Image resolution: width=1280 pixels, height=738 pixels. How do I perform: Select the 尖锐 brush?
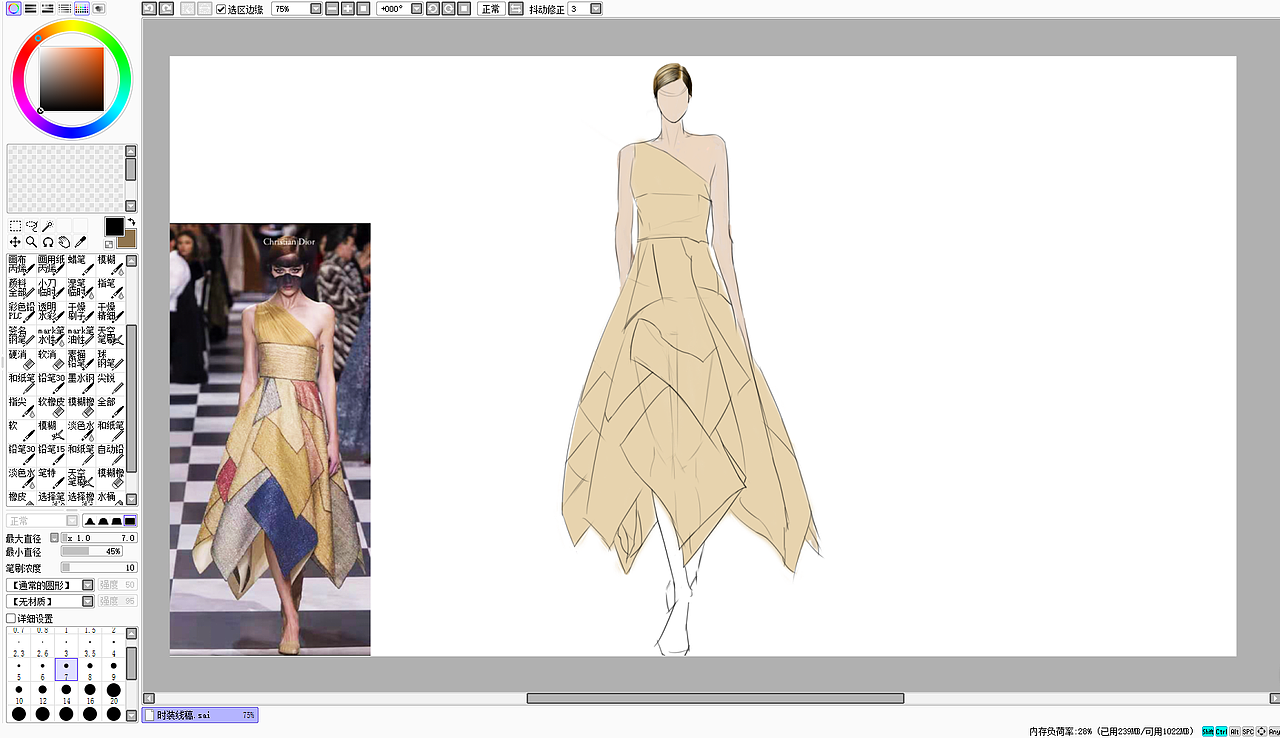coord(111,384)
